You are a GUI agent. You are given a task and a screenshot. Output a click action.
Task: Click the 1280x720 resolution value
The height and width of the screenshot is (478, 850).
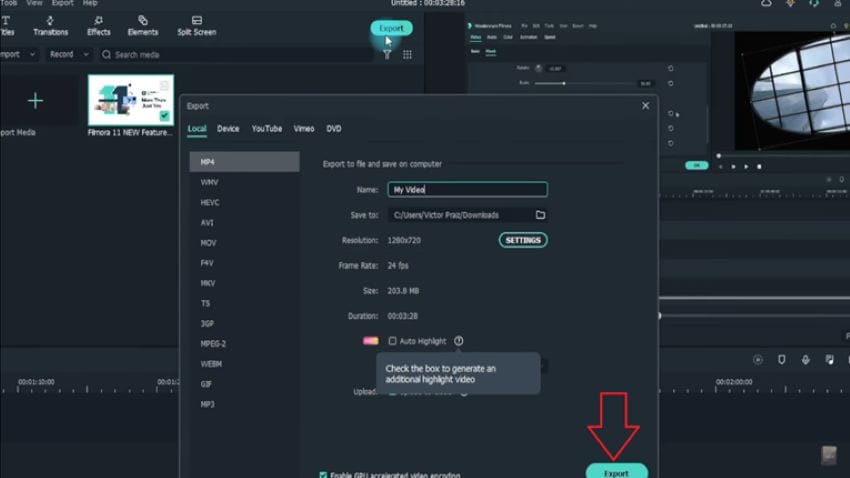click(404, 240)
